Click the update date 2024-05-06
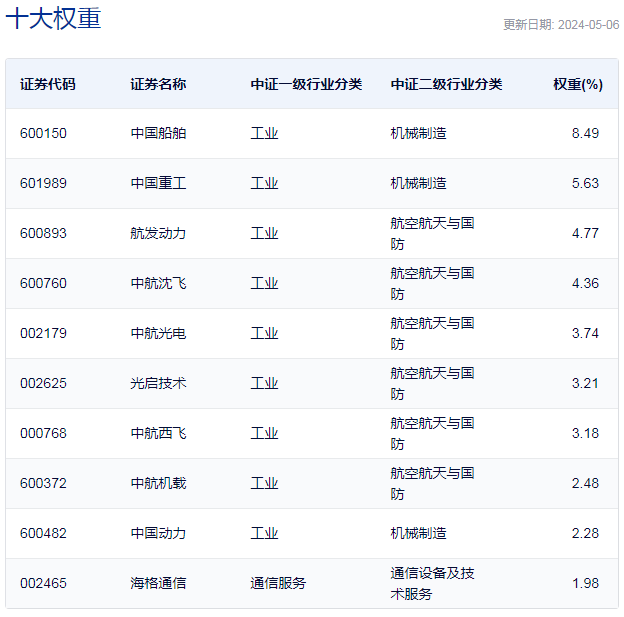624x617 pixels. (x=588, y=25)
